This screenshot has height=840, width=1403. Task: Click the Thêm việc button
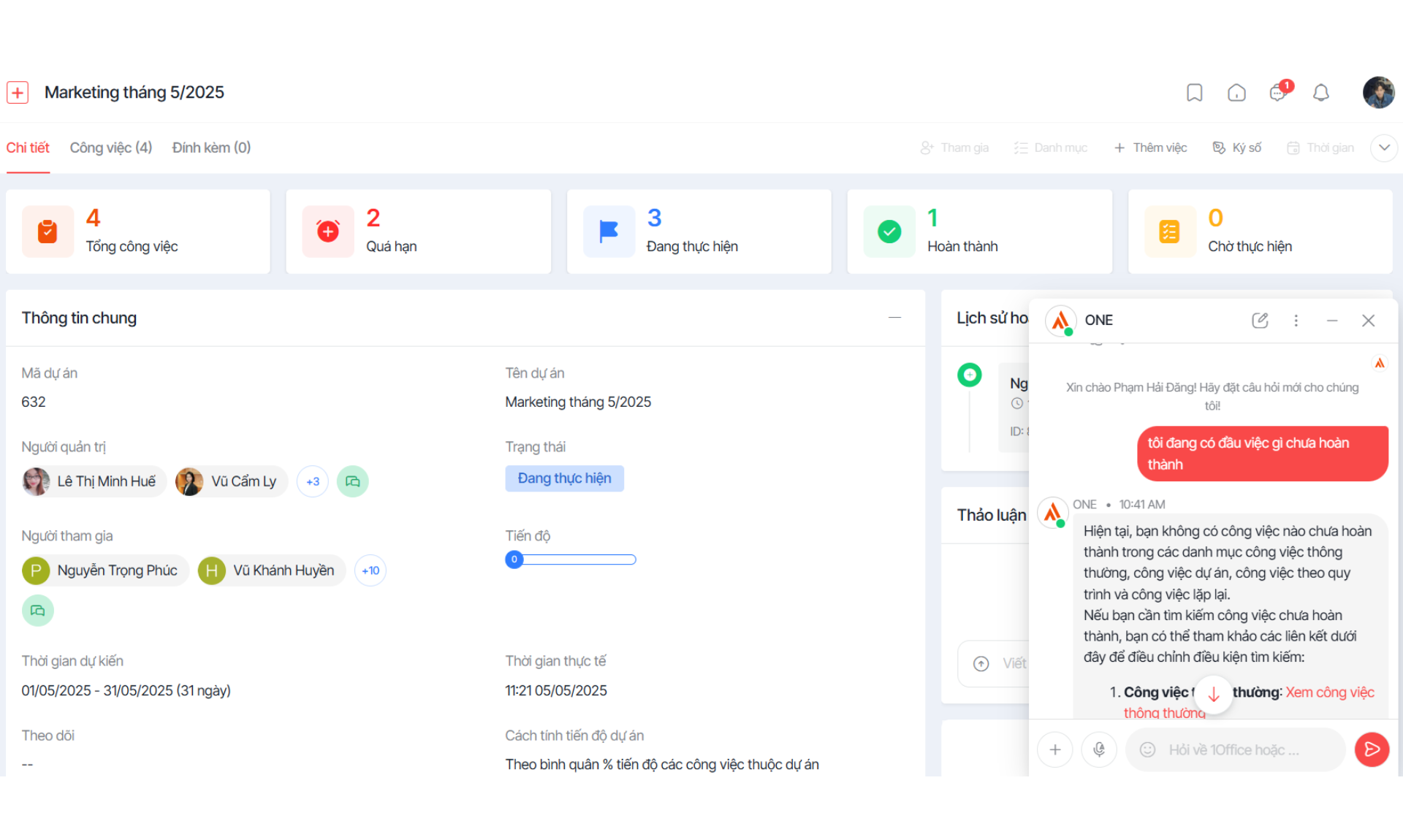(x=1150, y=148)
